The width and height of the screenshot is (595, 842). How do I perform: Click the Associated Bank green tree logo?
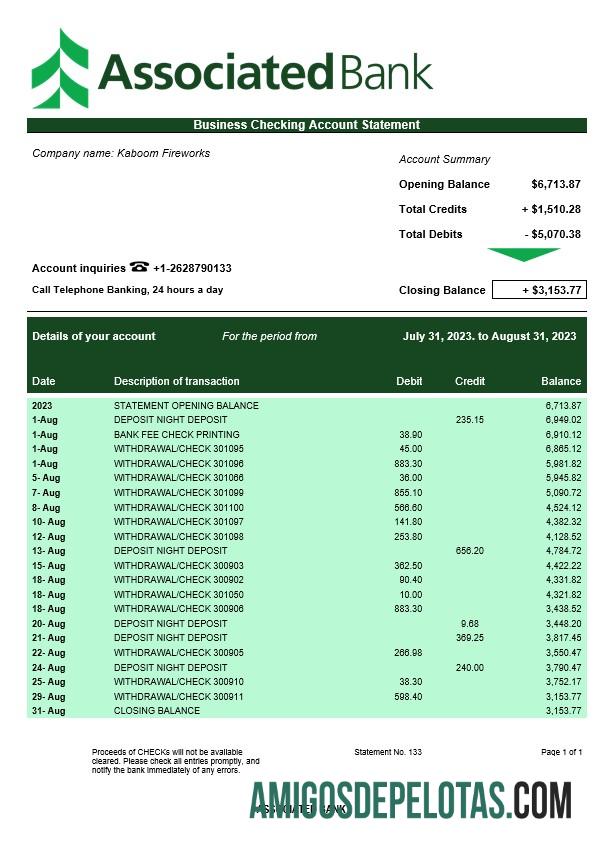60,68
